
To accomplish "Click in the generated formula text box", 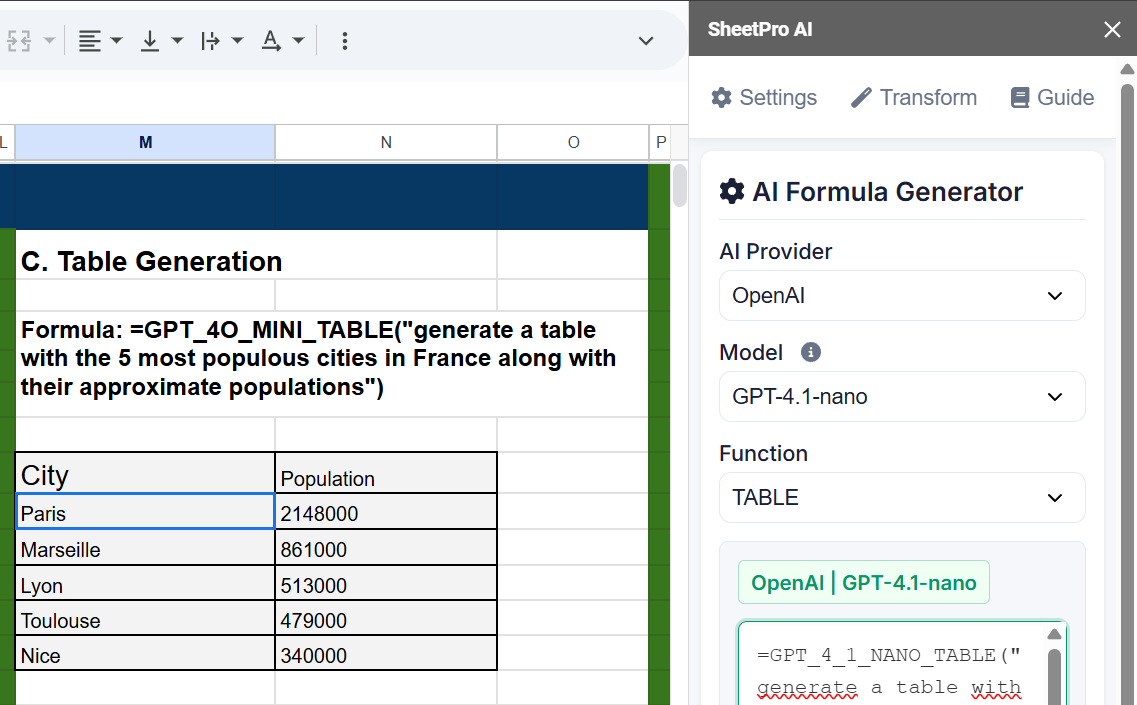I will pos(892,664).
